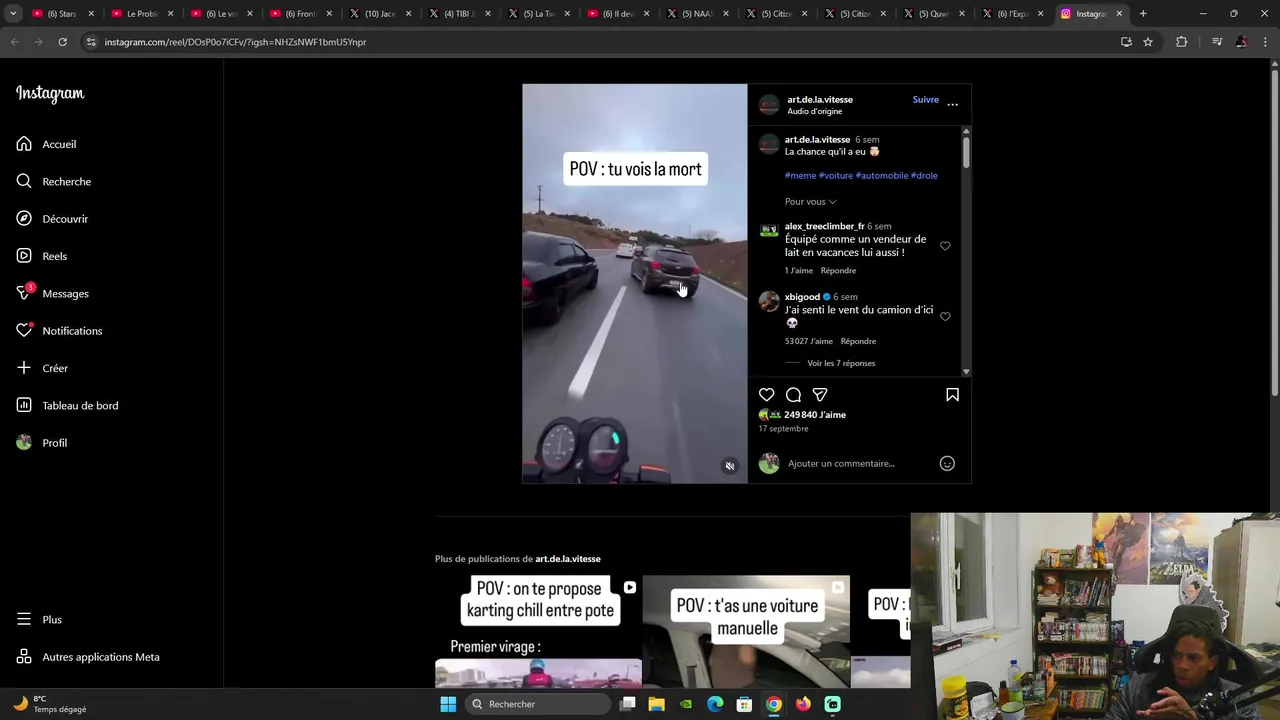The height and width of the screenshot is (720, 1280).
Task: Open Messages icon with badge
Action: [x=24, y=293]
